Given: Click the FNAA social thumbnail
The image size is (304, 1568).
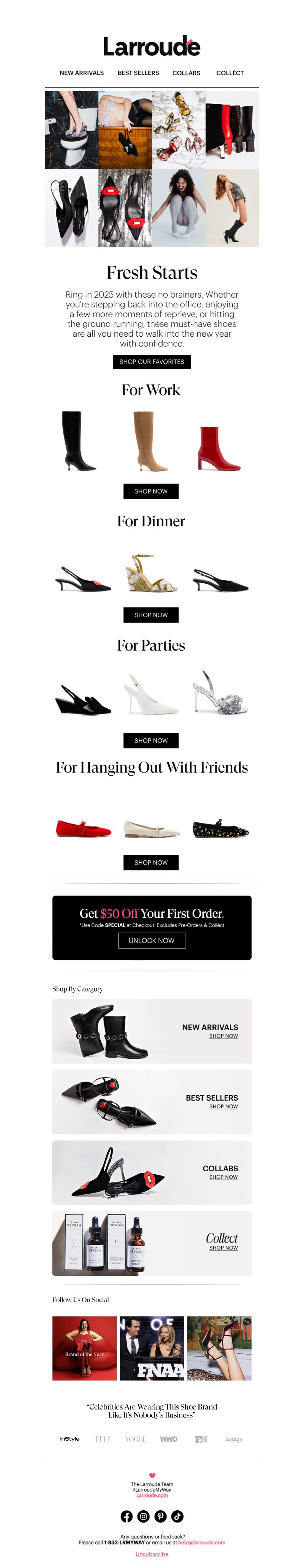Looking at the screenshot, I should (x=152, y=1348).
